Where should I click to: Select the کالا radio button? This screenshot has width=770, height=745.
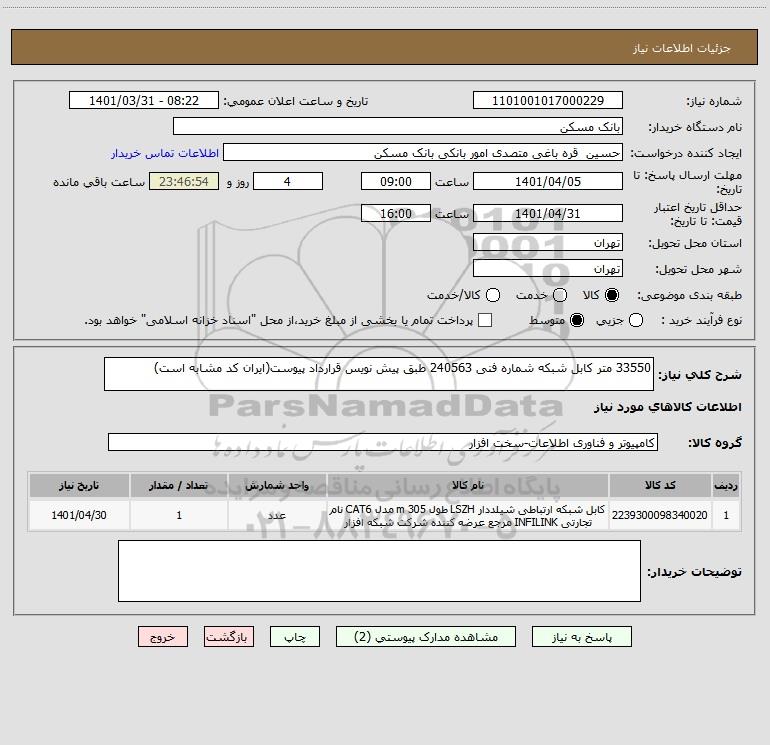pos(612,295)
